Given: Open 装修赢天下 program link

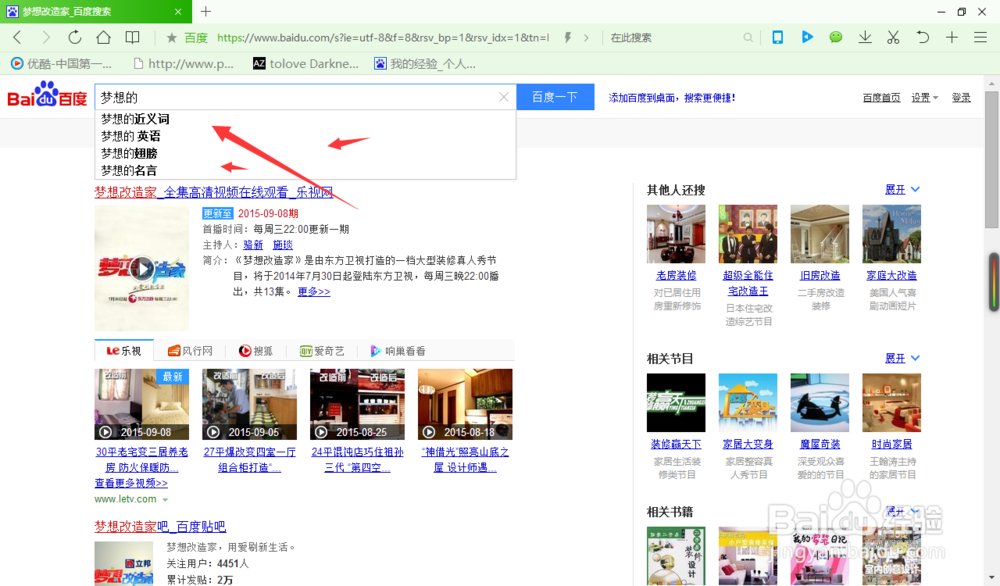Looking at the screenshot, I should tap(676, 444).
